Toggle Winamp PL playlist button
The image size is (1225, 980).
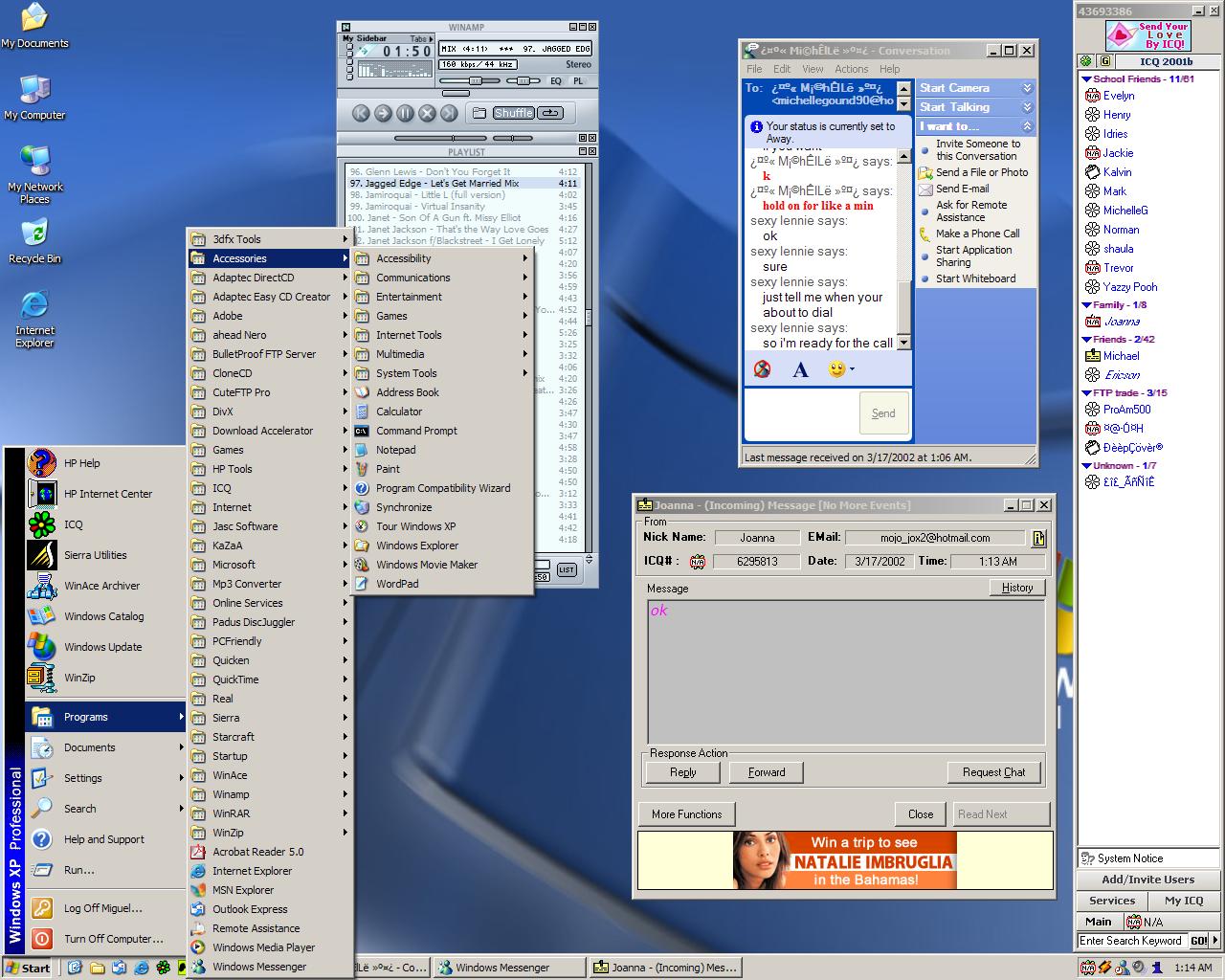pos(578,81)
